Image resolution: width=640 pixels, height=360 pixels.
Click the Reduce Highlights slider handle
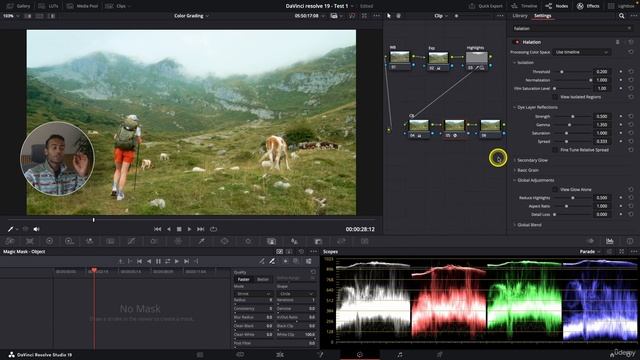(573, 198)
